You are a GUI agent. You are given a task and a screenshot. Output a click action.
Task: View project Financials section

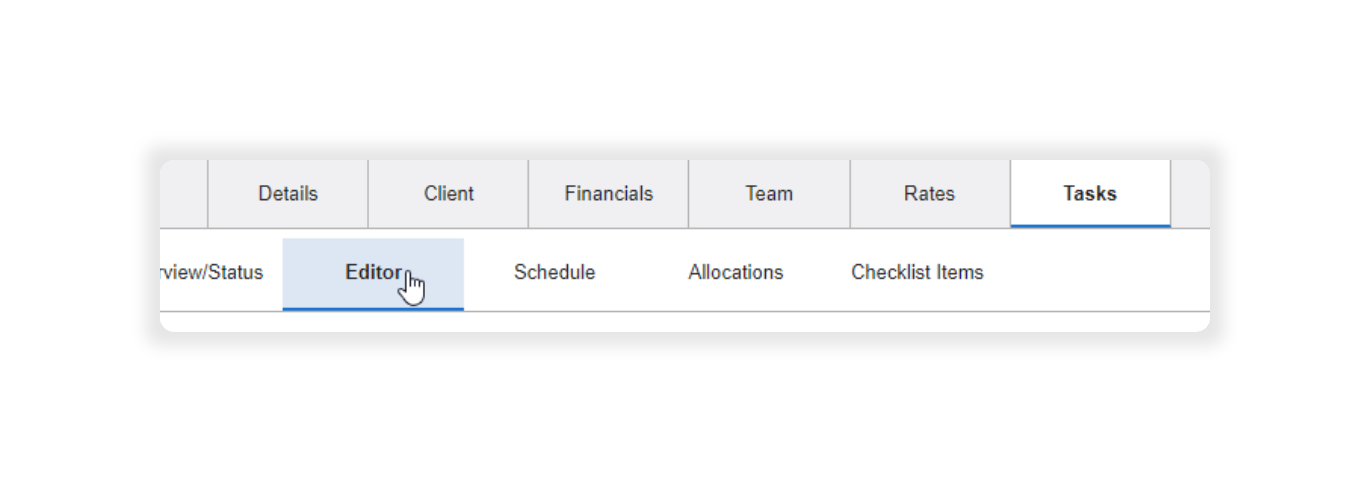pos(608,194)
